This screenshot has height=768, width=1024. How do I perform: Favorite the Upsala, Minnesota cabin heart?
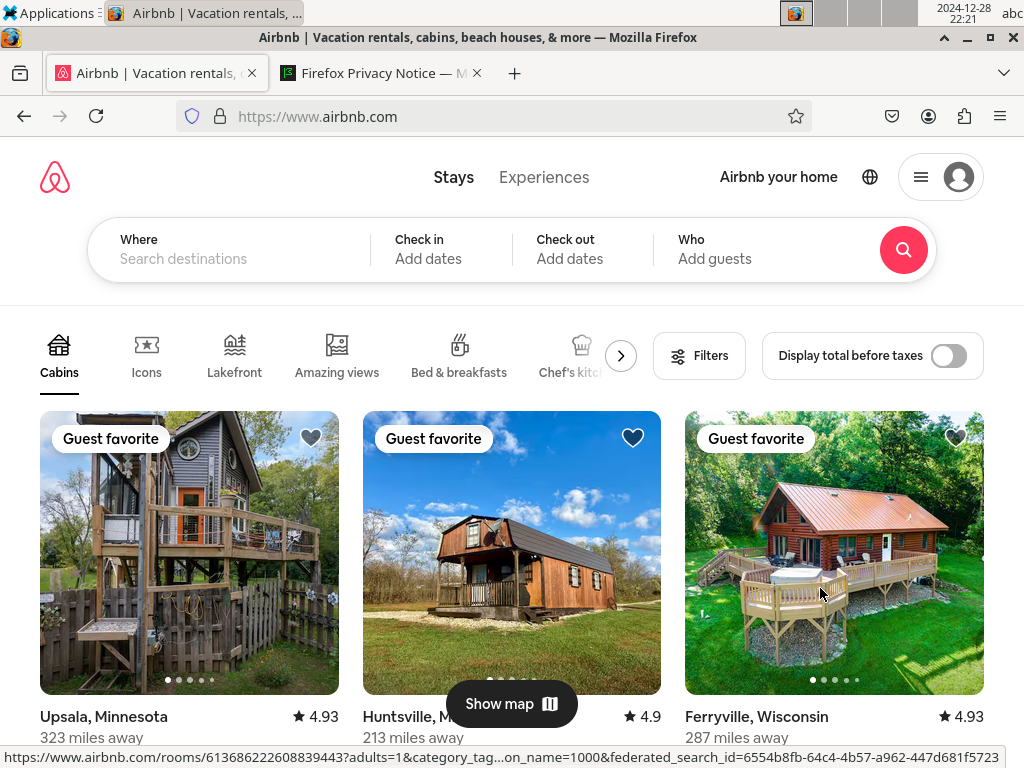[311, 438]
